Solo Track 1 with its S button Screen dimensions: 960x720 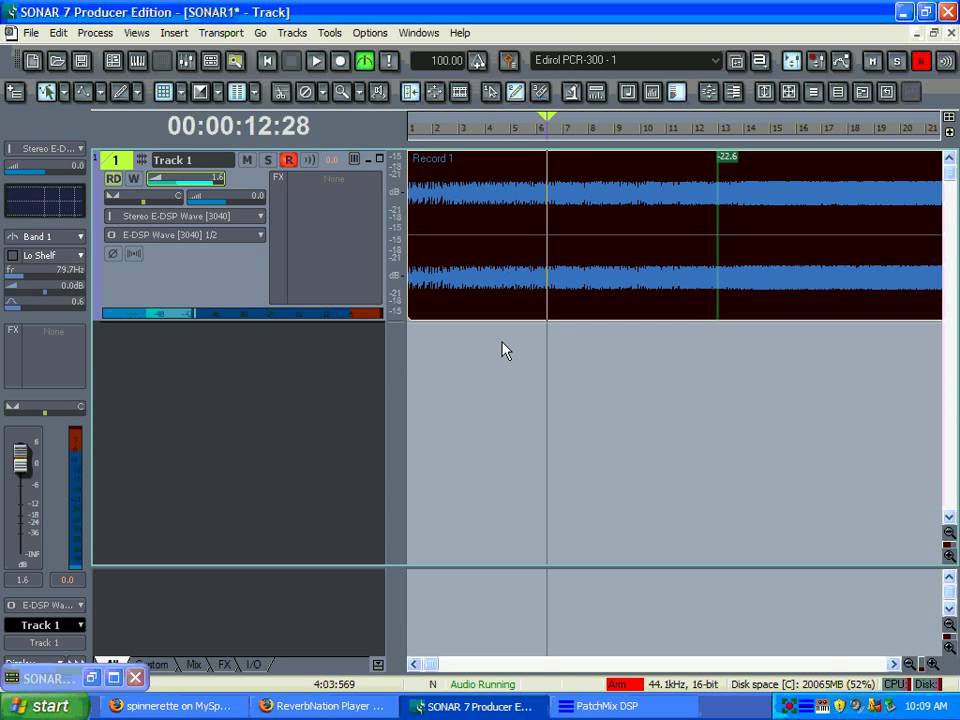[268, 160]
